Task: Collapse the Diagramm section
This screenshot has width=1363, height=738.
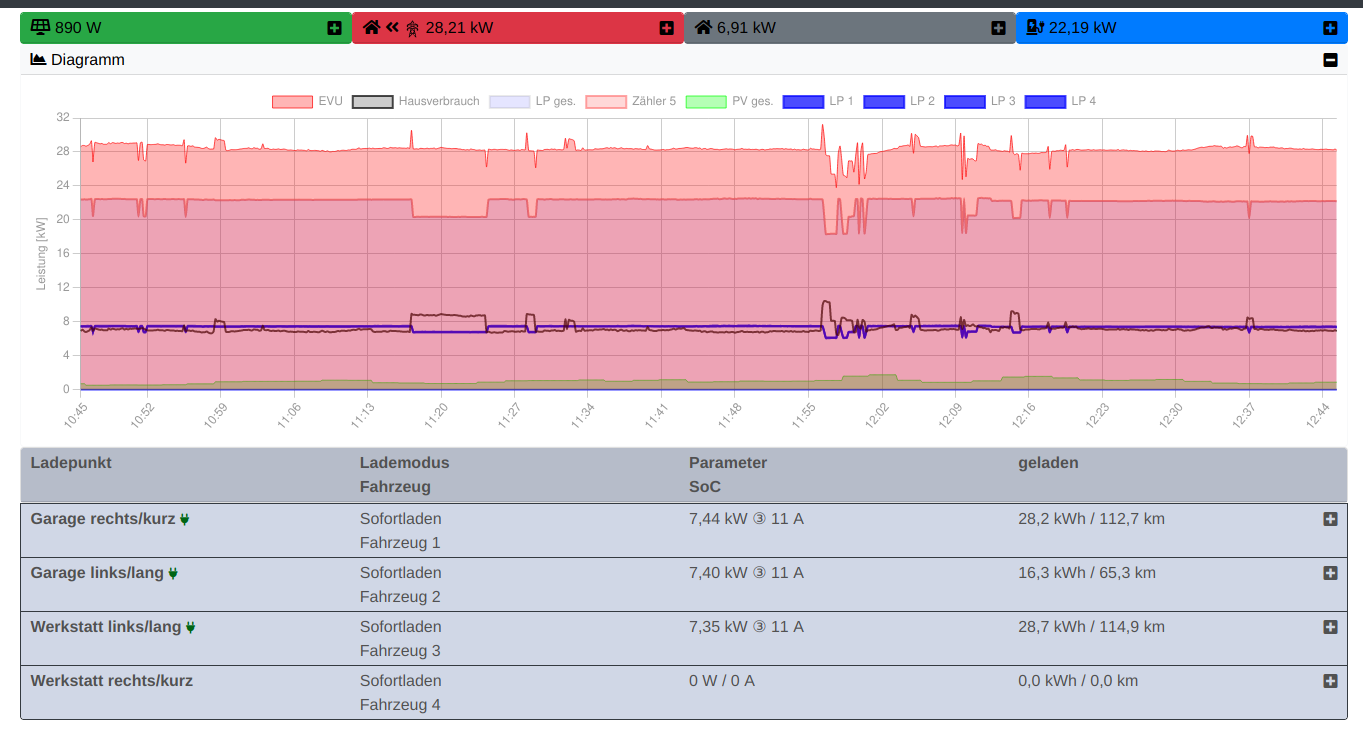Action: (x=1330, y=60)
